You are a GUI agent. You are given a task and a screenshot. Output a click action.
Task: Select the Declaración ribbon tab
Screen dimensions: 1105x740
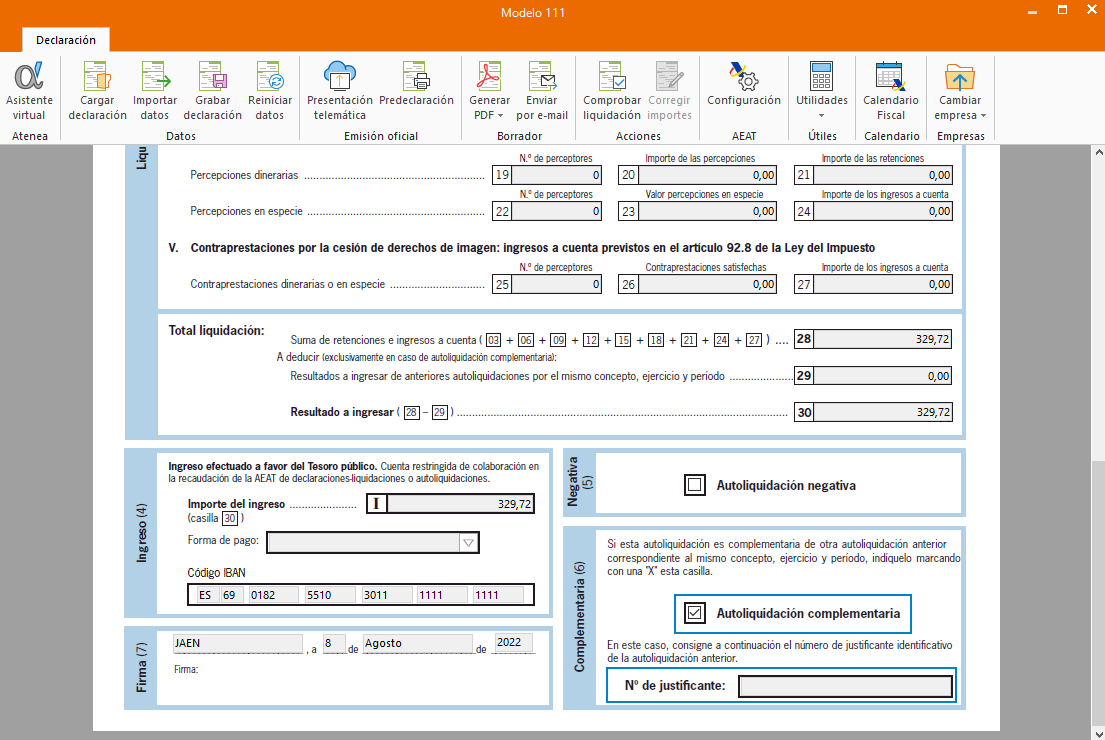click(66, 40)
